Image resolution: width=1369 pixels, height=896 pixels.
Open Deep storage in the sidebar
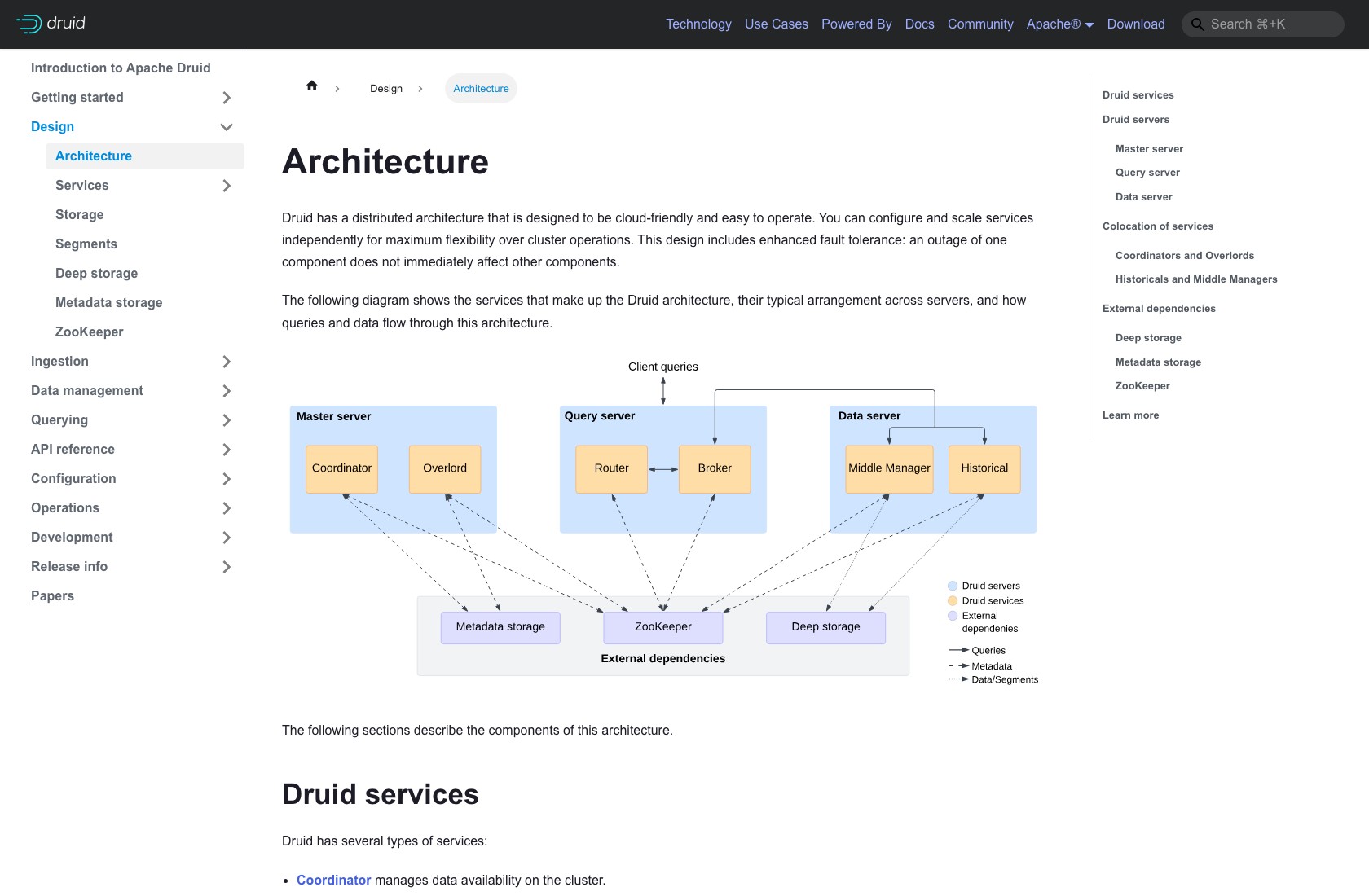pos(96,274)
